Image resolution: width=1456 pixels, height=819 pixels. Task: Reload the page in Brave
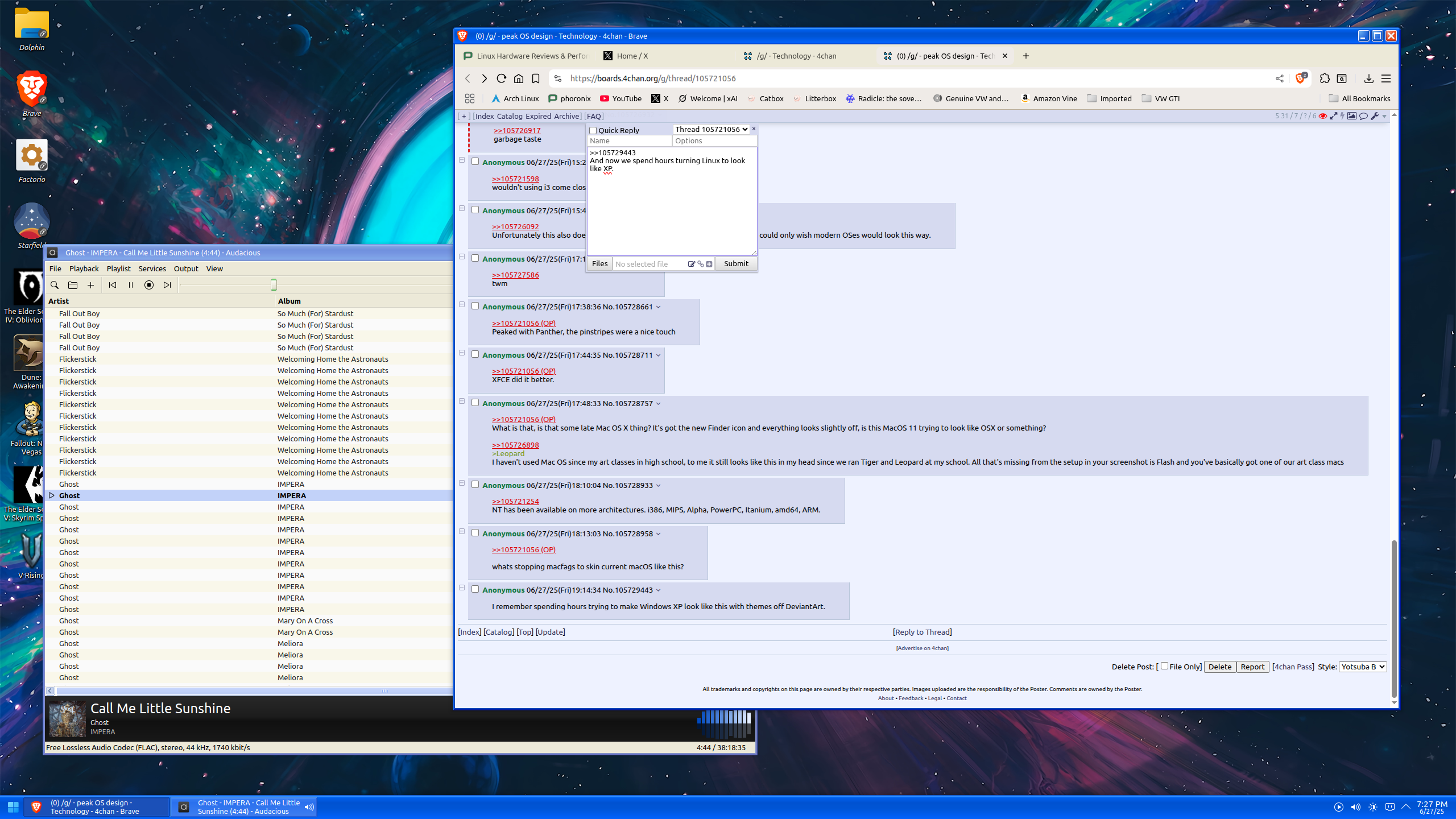[x=501, y=78]
